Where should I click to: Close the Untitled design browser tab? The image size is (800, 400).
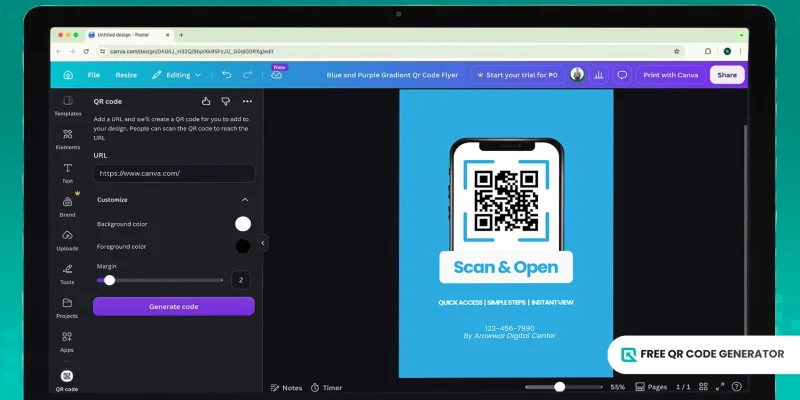coord(167,35)
